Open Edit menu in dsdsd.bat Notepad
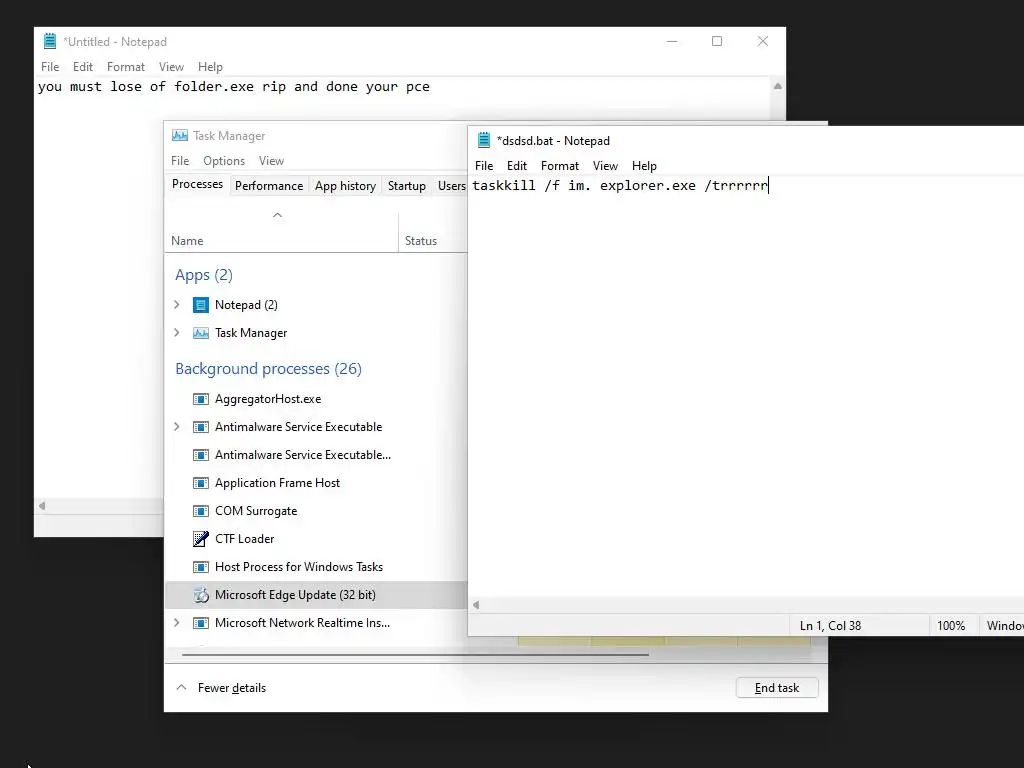Screen dimensions: 1024x768 click(517, 166)
